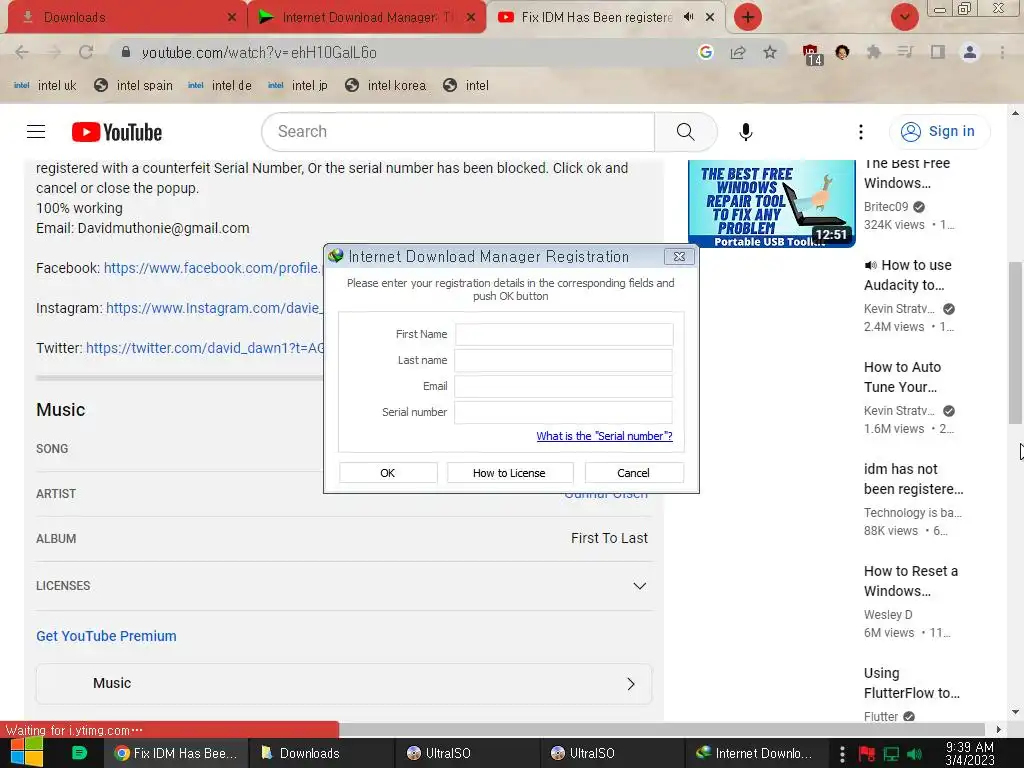Image resolution: width=1024 pixels, height=768 pixels.
Task: Click green chat icon in taskbar
Action: tap(79, 753)
